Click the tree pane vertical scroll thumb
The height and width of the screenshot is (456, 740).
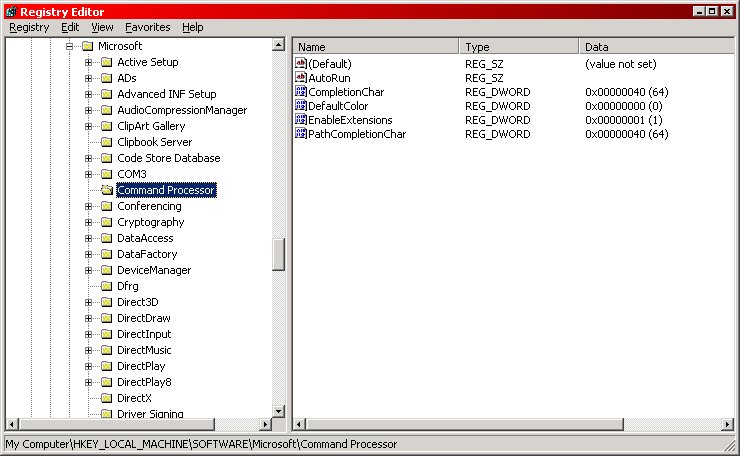pos(278,254)
